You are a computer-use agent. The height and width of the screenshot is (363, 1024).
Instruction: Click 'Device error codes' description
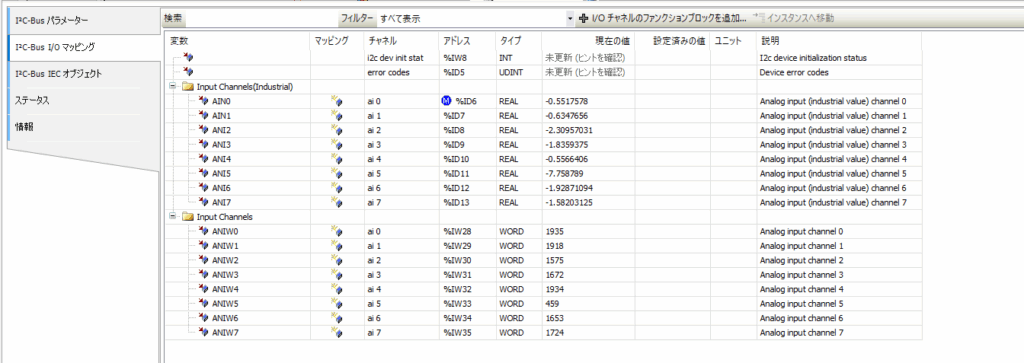click(794, 72)
